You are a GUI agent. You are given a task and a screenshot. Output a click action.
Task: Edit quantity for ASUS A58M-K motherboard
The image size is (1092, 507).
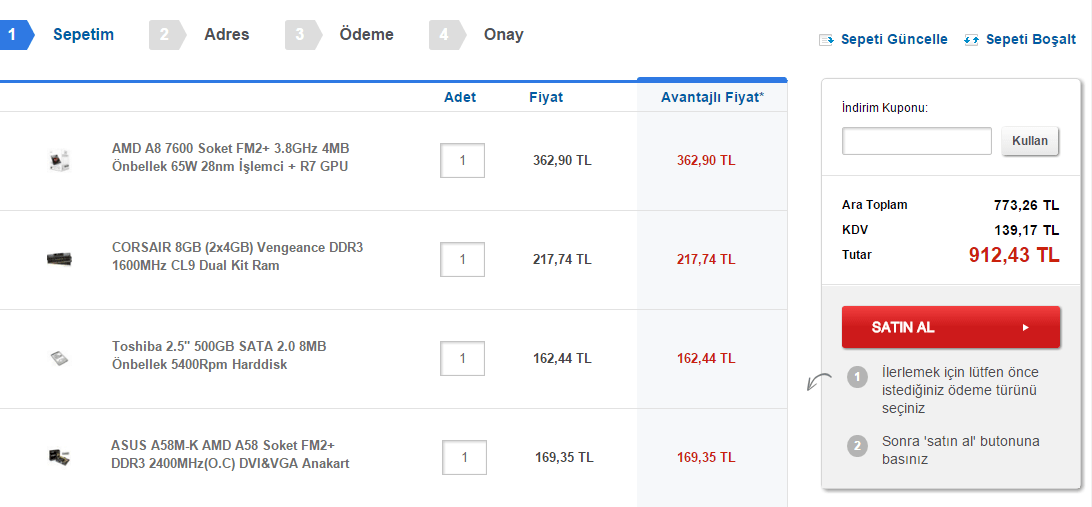click(x=465, y=457)
